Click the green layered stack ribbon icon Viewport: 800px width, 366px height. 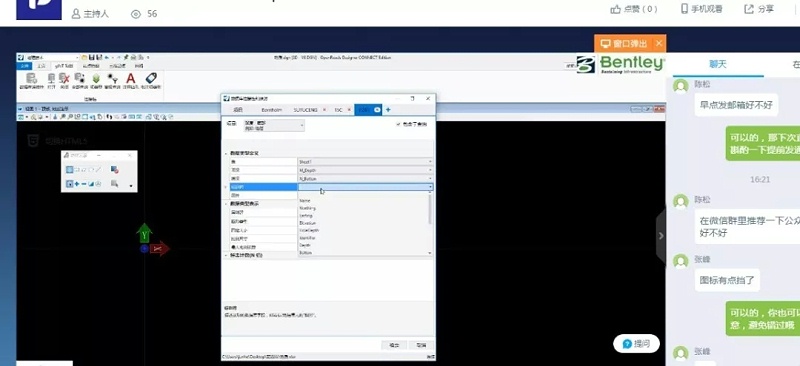tap(96, 79)
